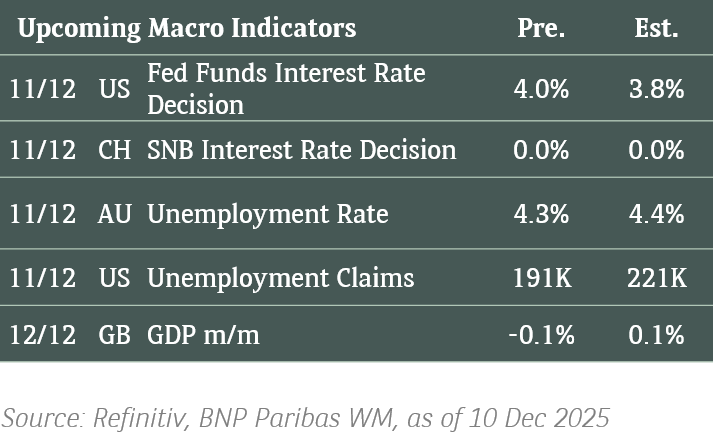Viewport: 713px width, 436px height.
Task: Select the "Pre." column header
Action: point(541,28)
